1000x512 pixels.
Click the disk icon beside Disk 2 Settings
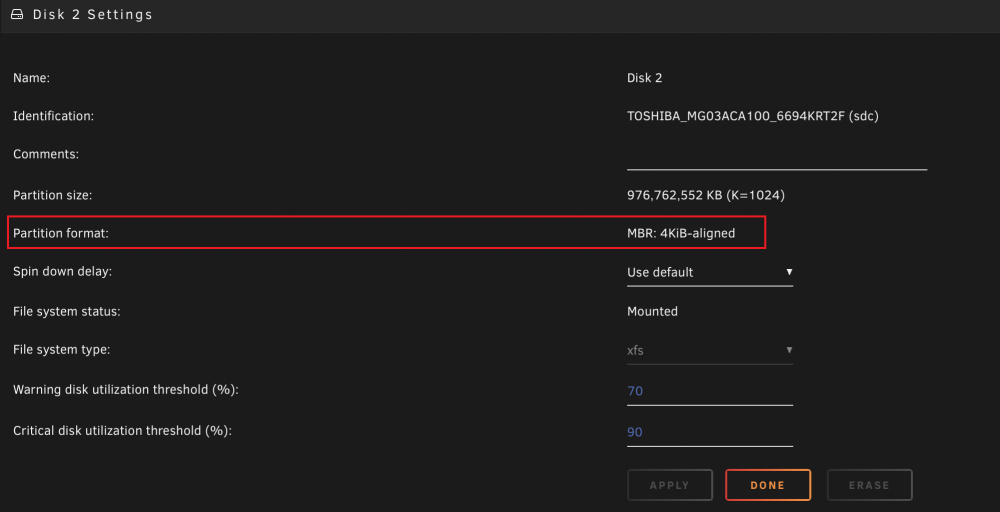[x=17, y=14]
